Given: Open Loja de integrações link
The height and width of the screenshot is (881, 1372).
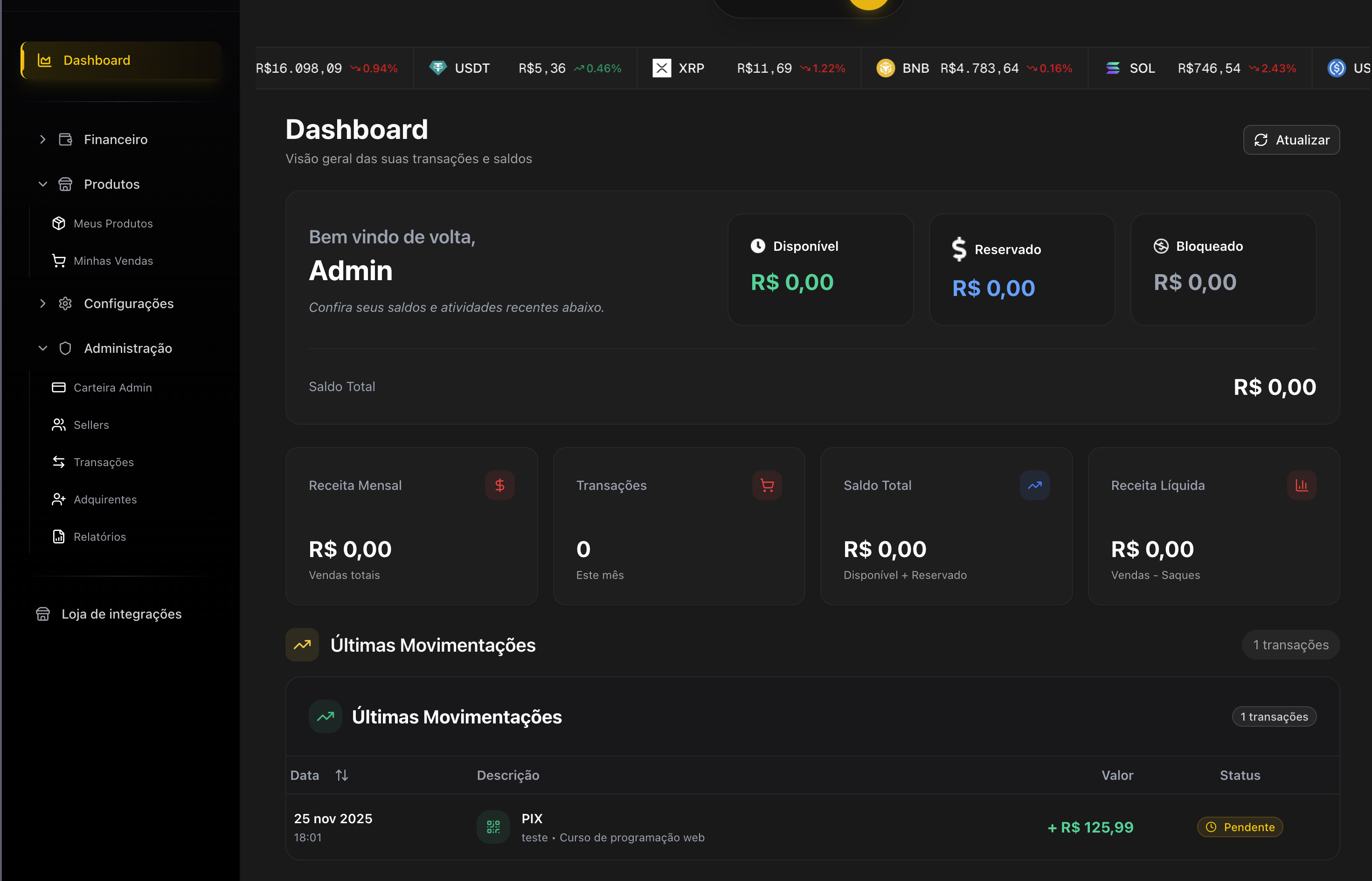Looking at the screenshot, I should tap(121, 614).
